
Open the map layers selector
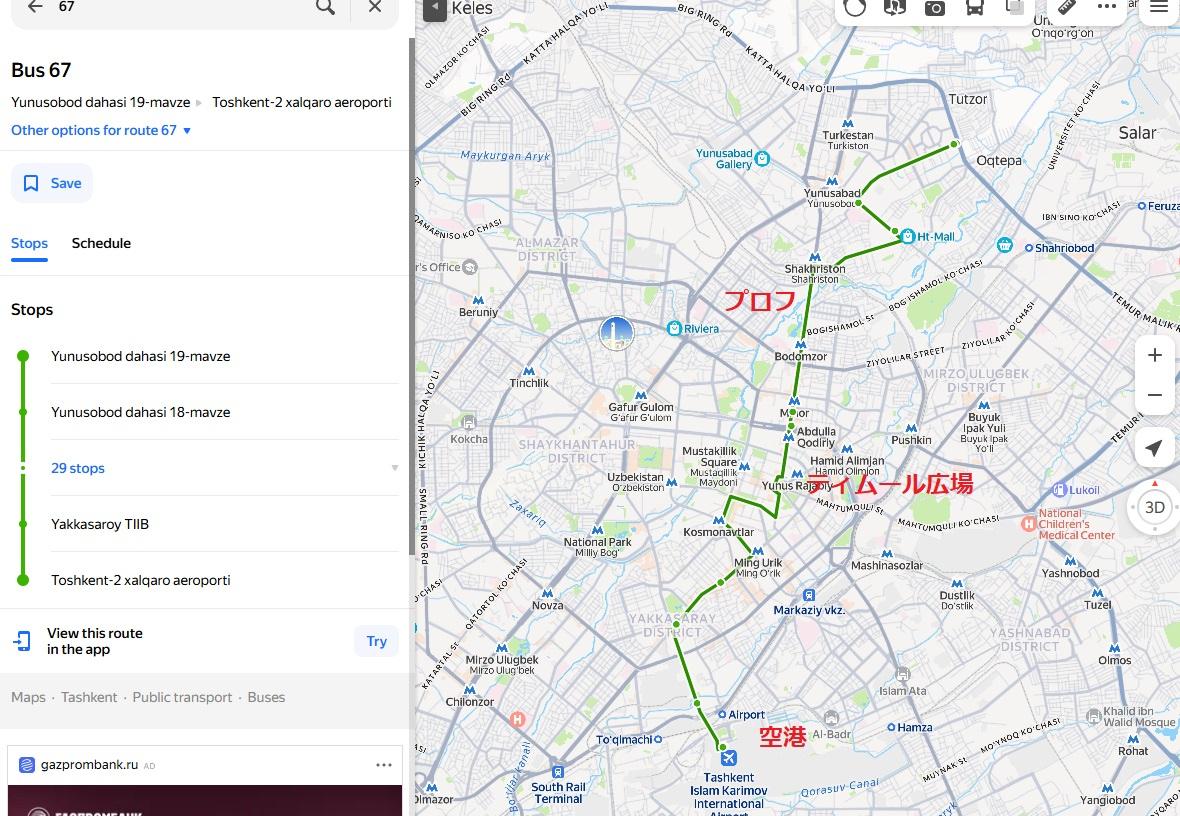coord(1014,8)
